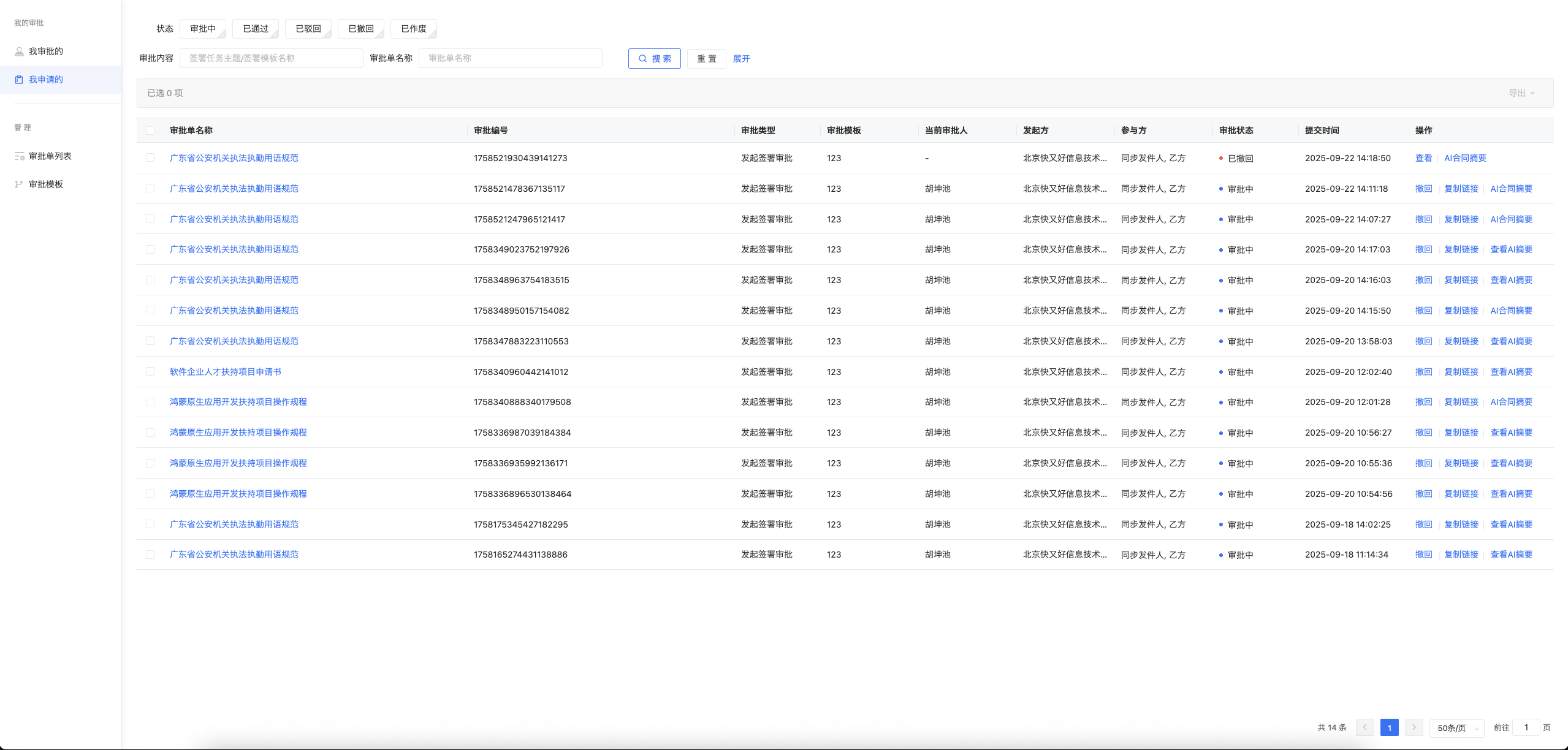Screen dimensions: 1568x750
Task: Filter by 已驳回 status tag
Action: click(308, 29)
